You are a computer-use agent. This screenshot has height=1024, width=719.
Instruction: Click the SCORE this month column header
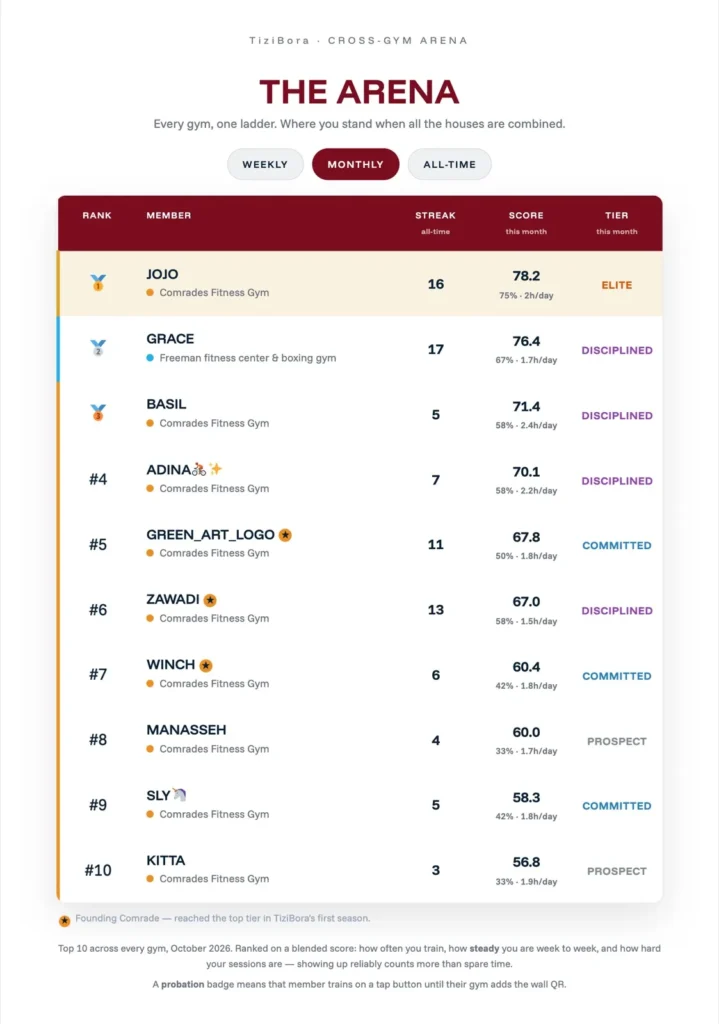[526, 222]
